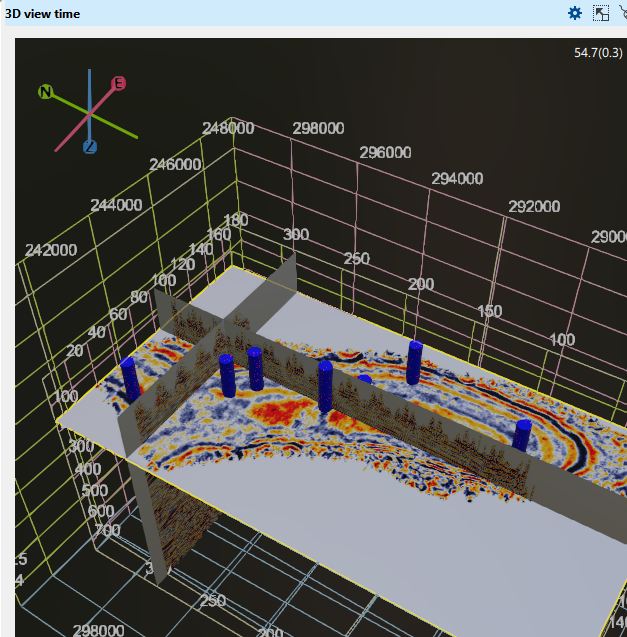
Task: Click the inline label 80
Action: click(x=139, y=297)
